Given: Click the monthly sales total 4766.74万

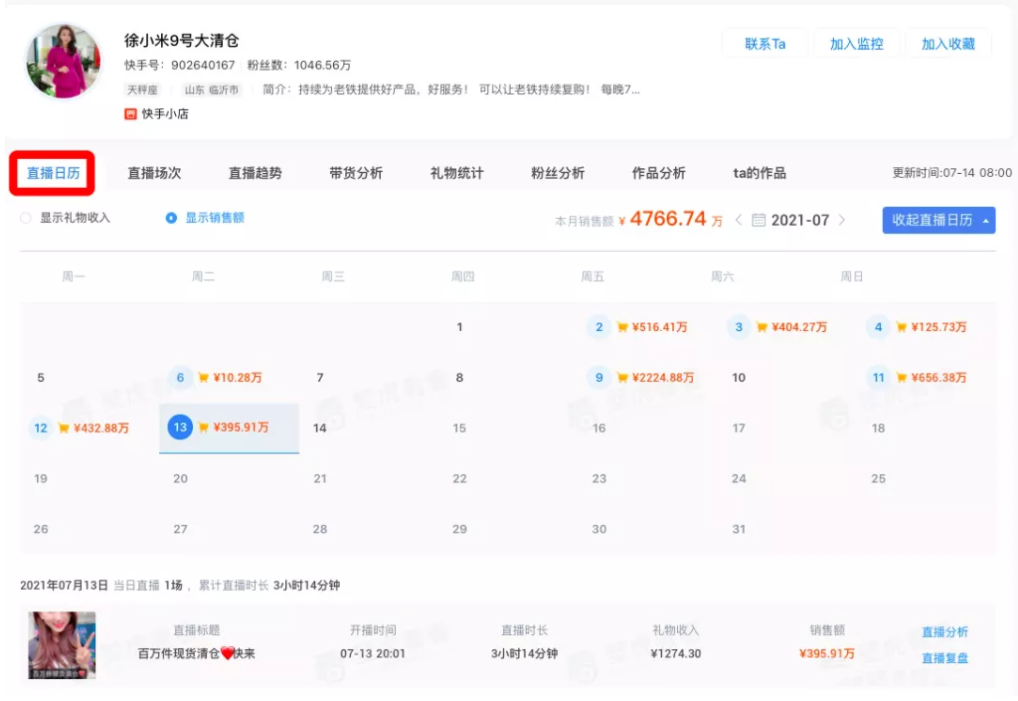Looking at the screenshot, I should click(675, 219).
